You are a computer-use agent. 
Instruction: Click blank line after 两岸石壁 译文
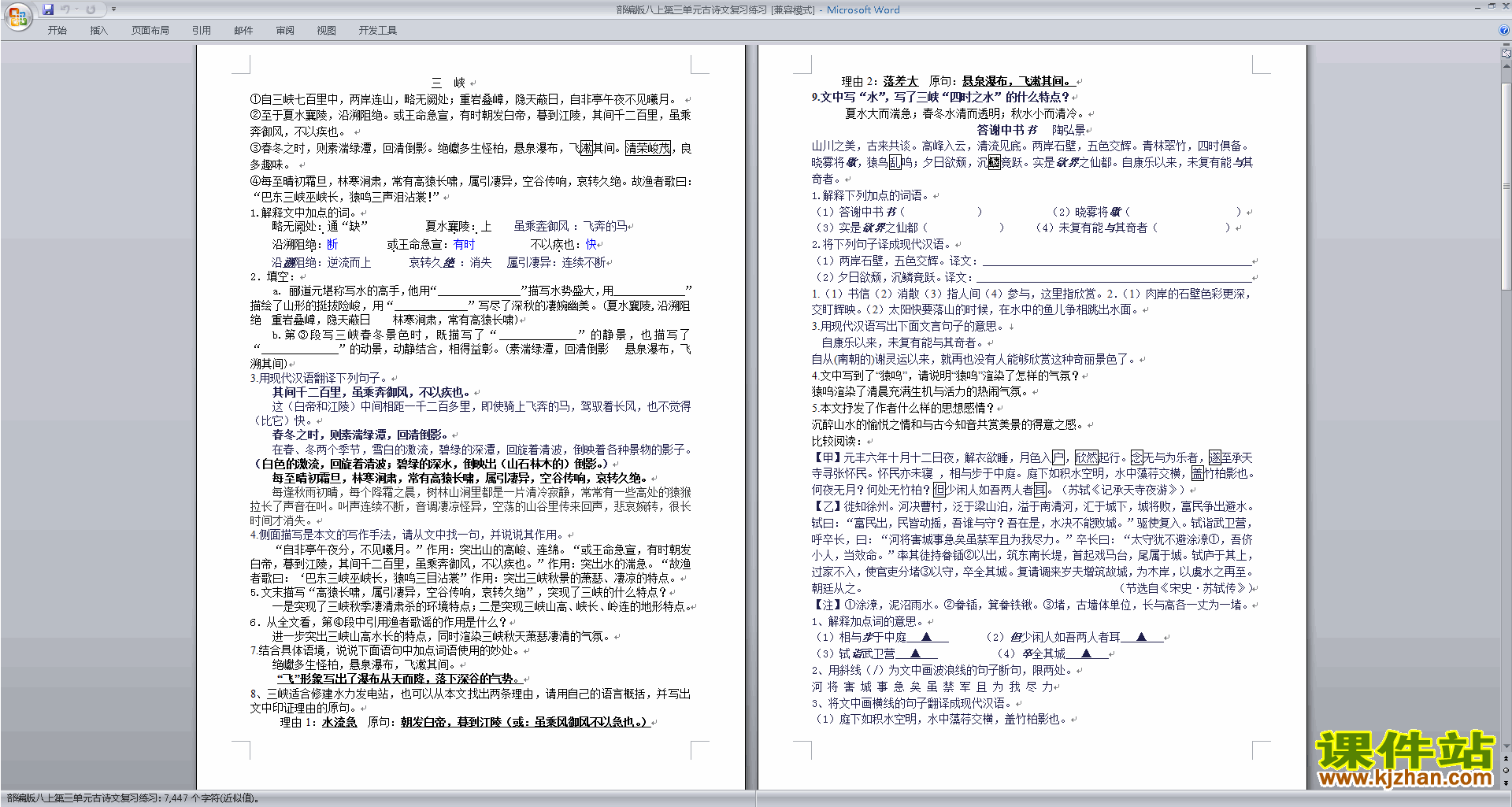[1117, 261]
